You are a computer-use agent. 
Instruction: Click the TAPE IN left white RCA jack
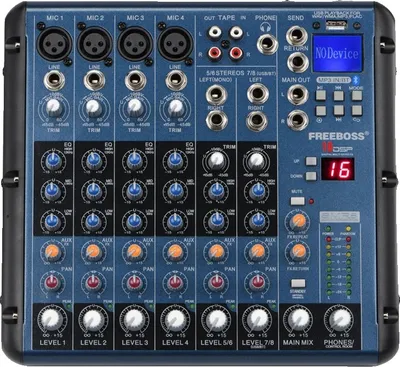236,33
